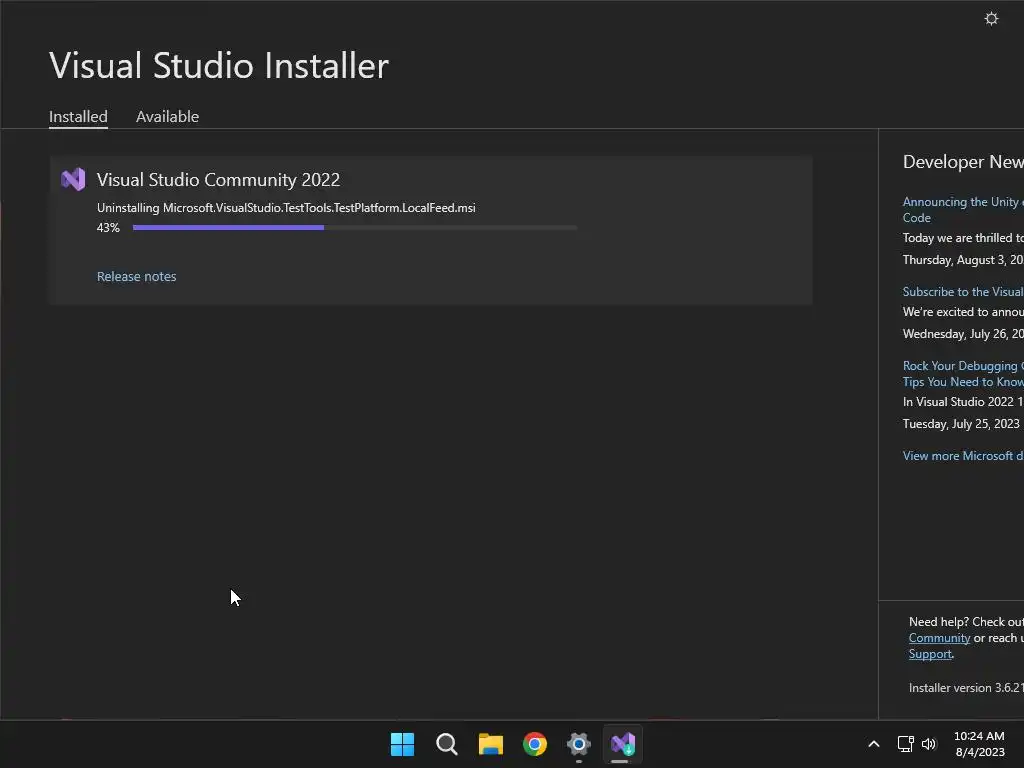Click the Wednesday, July 26 date text
Screen dimensions: 1024x768
point(963,334)
